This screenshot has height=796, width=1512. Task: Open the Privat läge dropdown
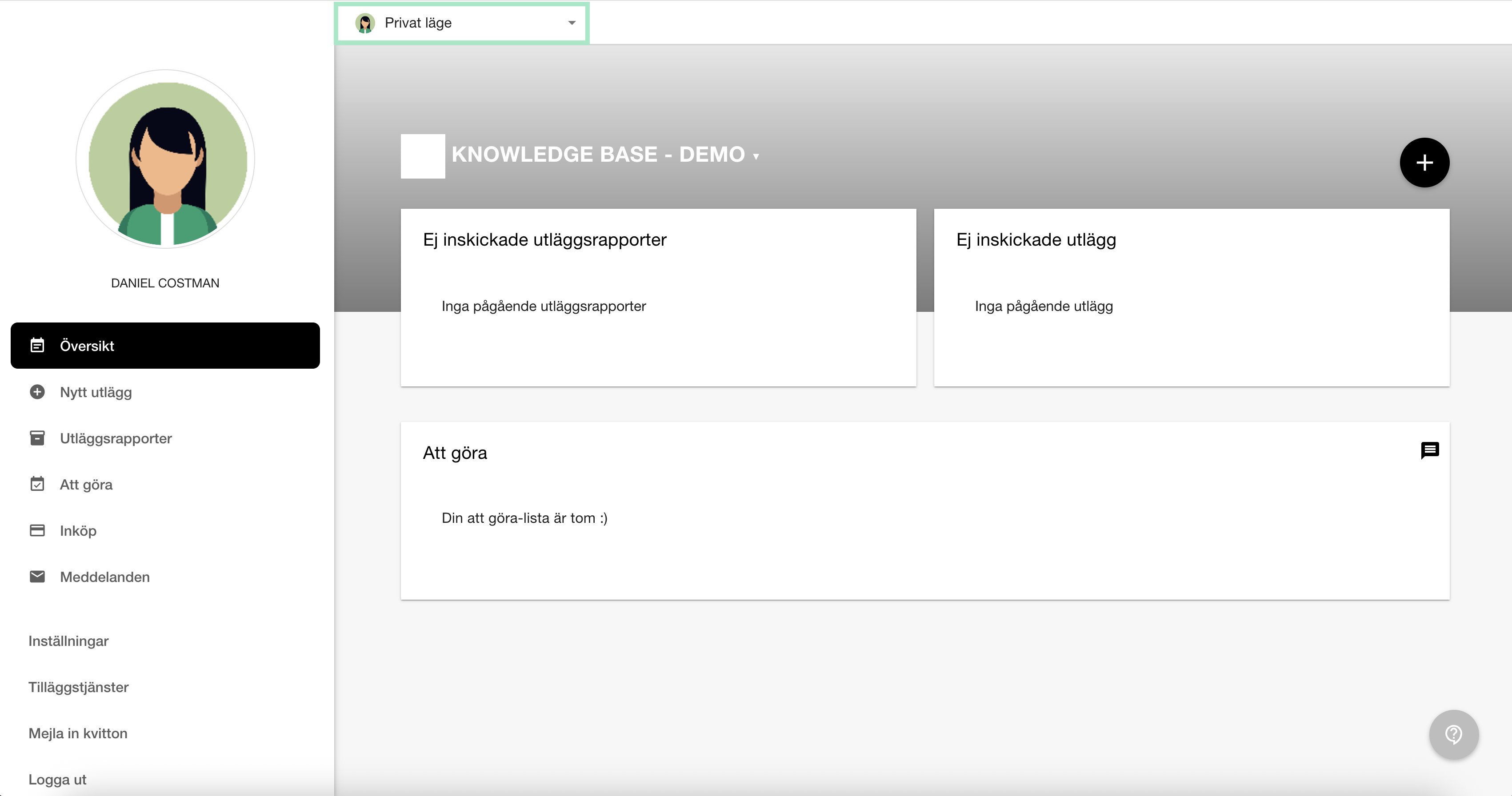coord(462,23)
